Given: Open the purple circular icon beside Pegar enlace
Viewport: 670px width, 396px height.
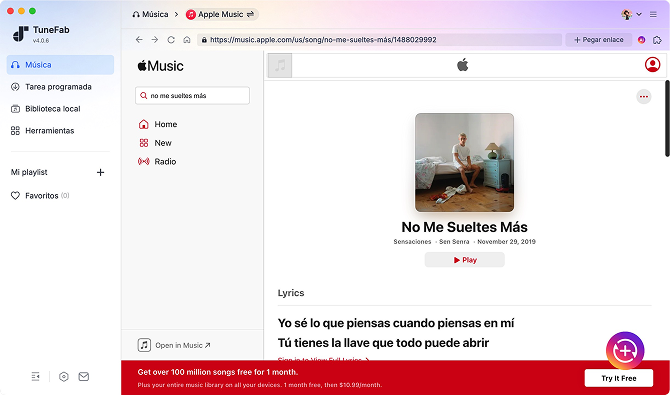Looking at the screenshot, I should 641,40.
